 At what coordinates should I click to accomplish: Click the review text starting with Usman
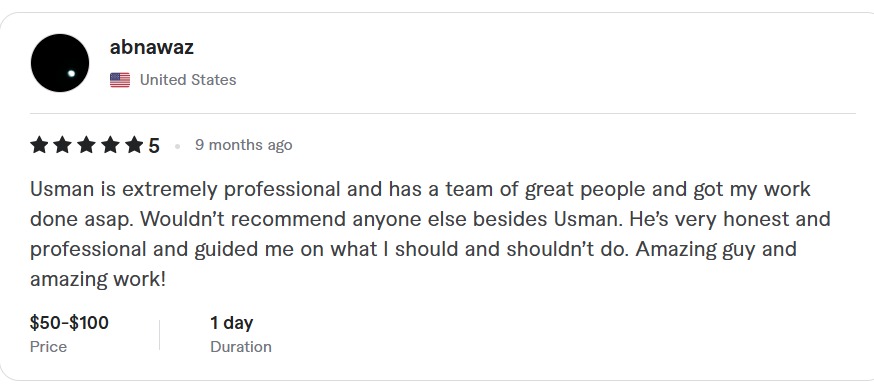click(430, 234)
